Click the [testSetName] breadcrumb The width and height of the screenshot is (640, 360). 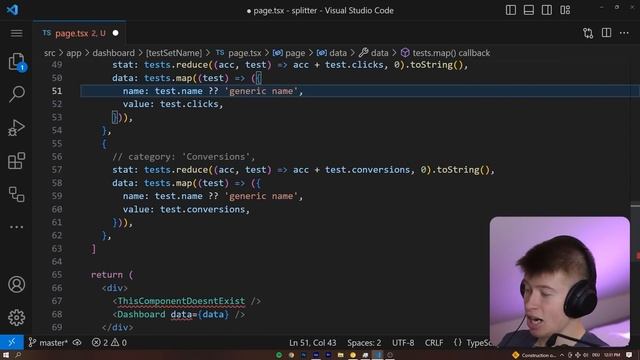click(x=174, y=53)
